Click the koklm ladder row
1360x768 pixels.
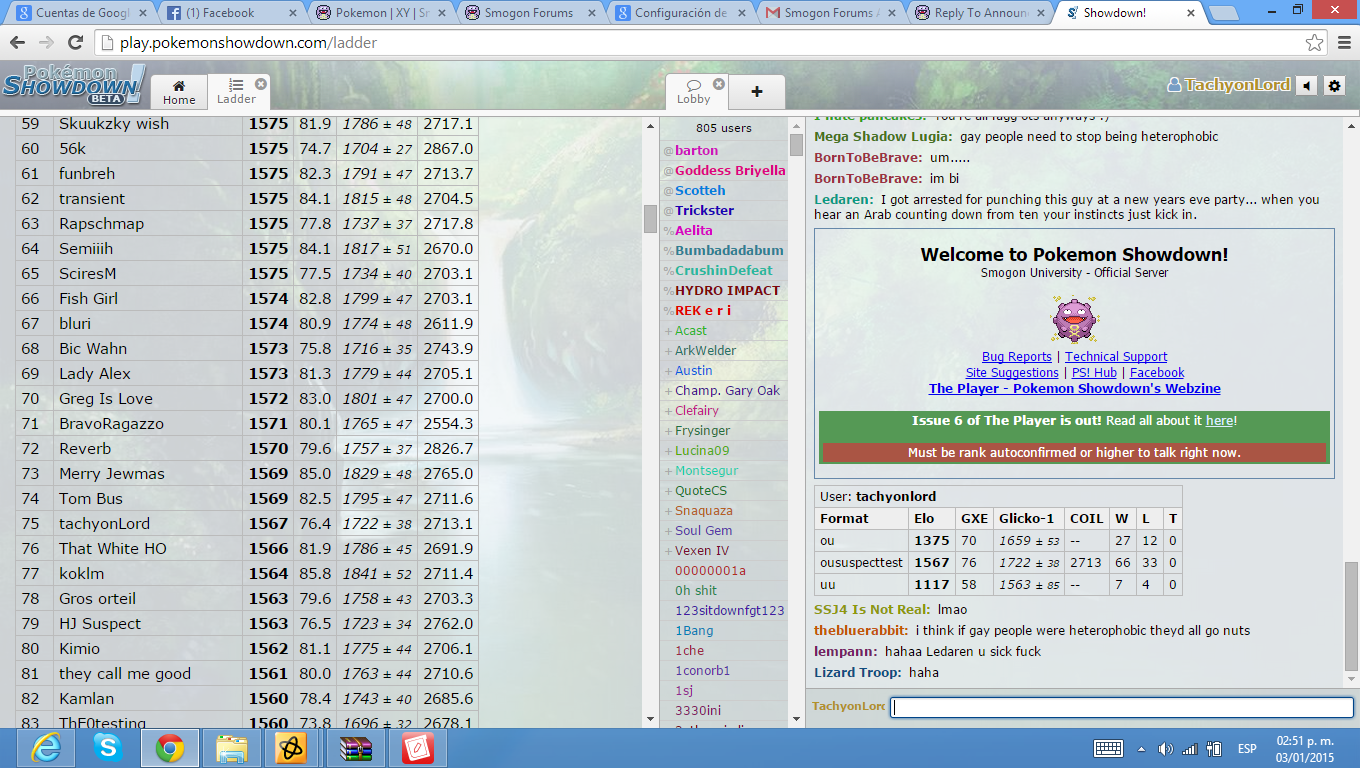coord(247,574)
